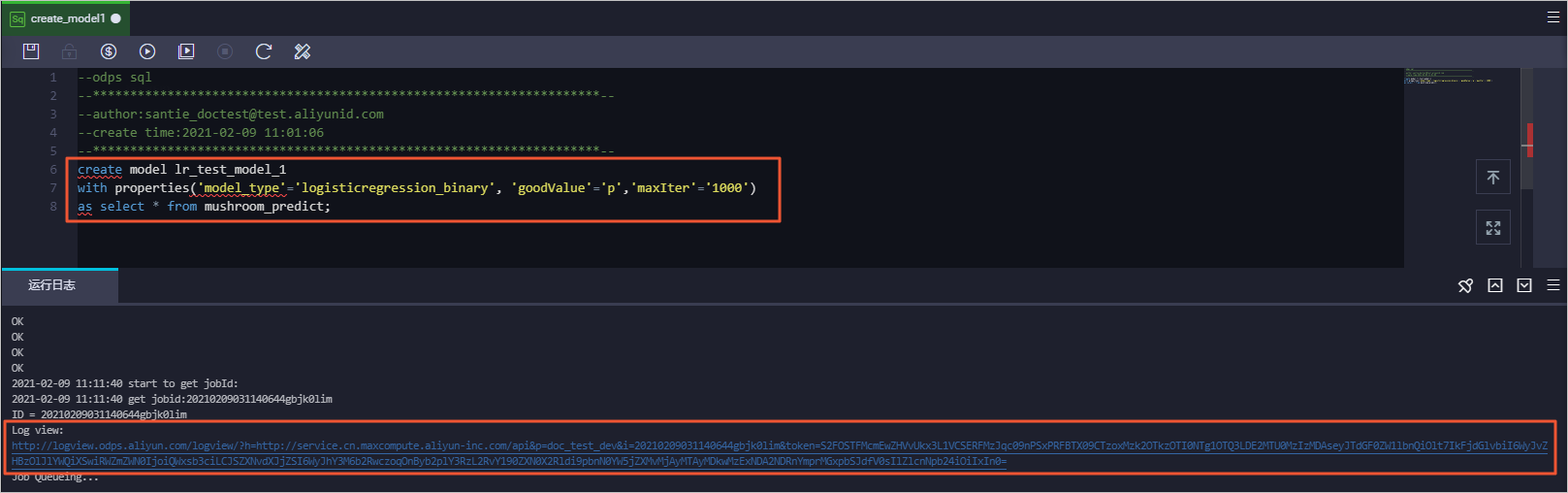The width and height of the screenshot is (1568, 493).
Task: Click the 'start to get jobId' log line
Action: (x=124, y=383)
